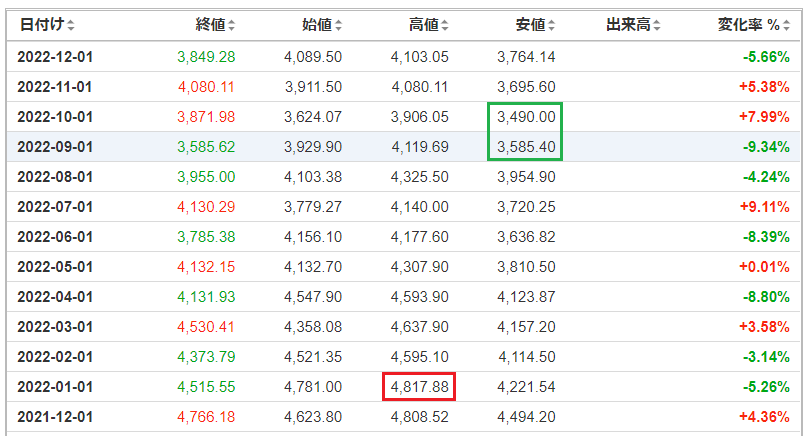Click high value 4,808.52
The width and height of the screenshot is (807, 436).
pos(419,416)
